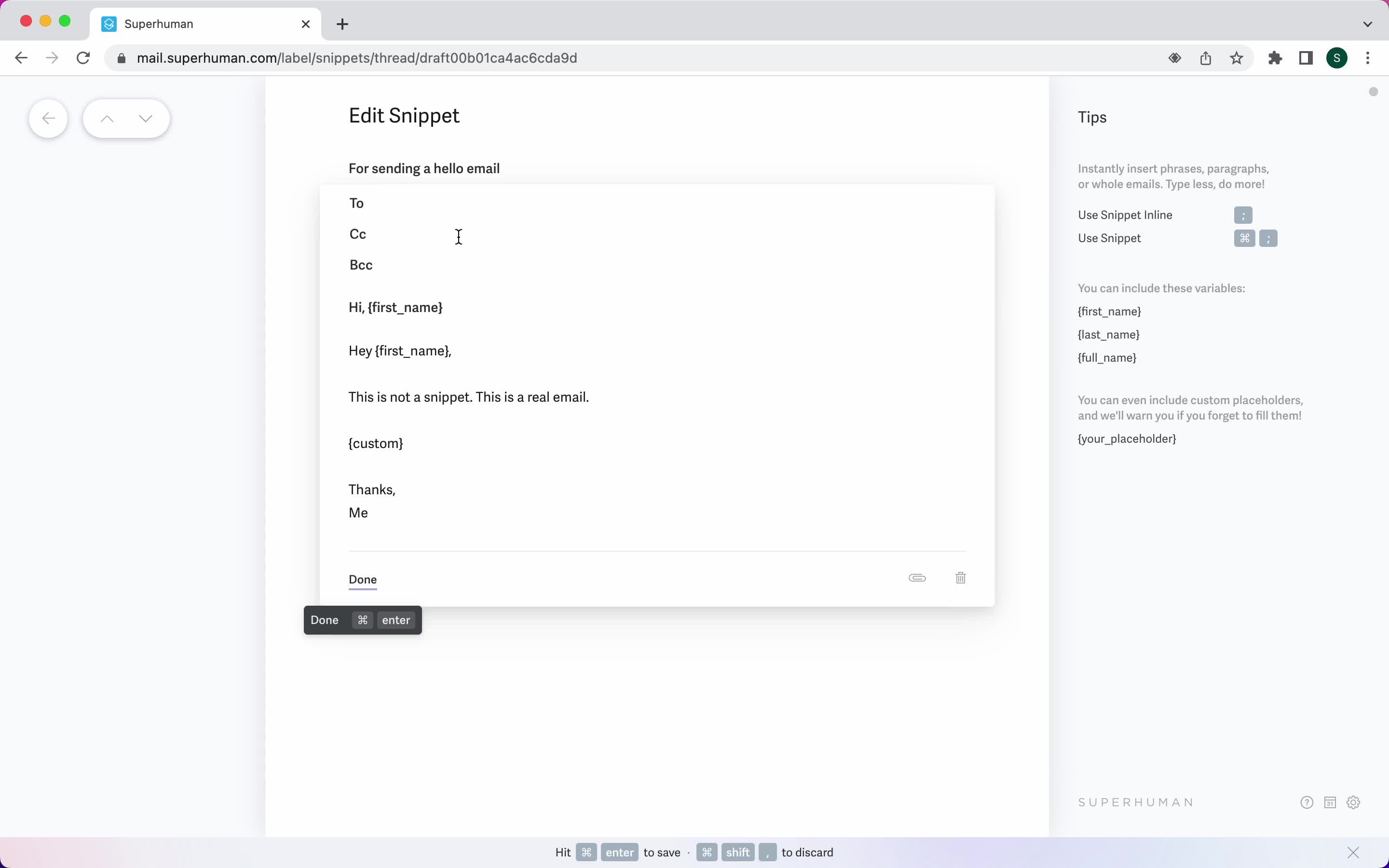Click the {custom} placeholder in the body
The height and width of the screenshot is (868, 1389).
(x=376, y=444)
